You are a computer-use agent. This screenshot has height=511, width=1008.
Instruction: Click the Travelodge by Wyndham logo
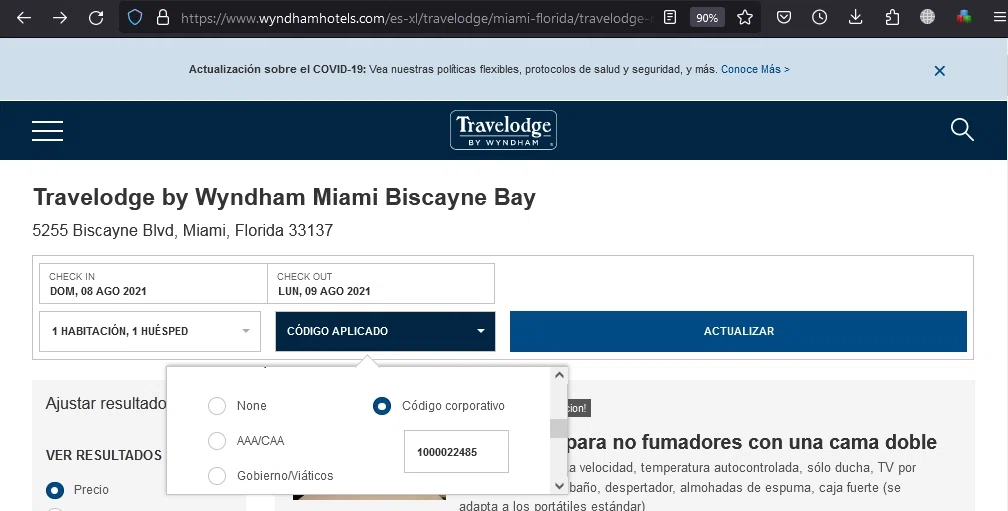pos(503,130)
